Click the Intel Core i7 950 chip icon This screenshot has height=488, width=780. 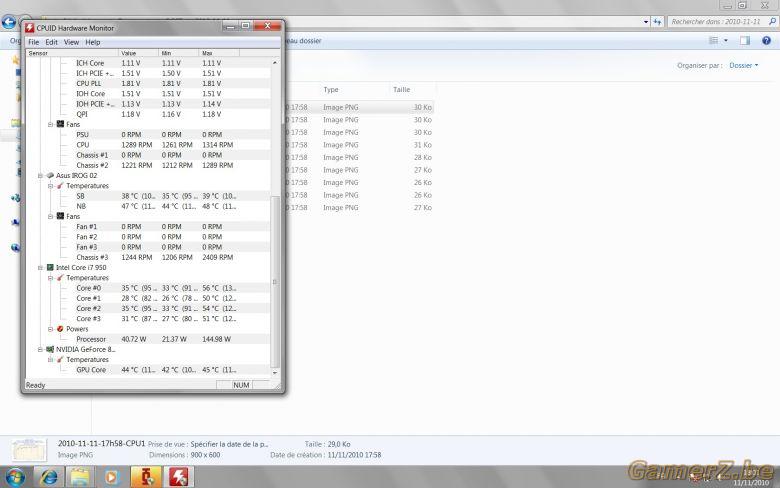pyautogui.click(x=50, y=267)
